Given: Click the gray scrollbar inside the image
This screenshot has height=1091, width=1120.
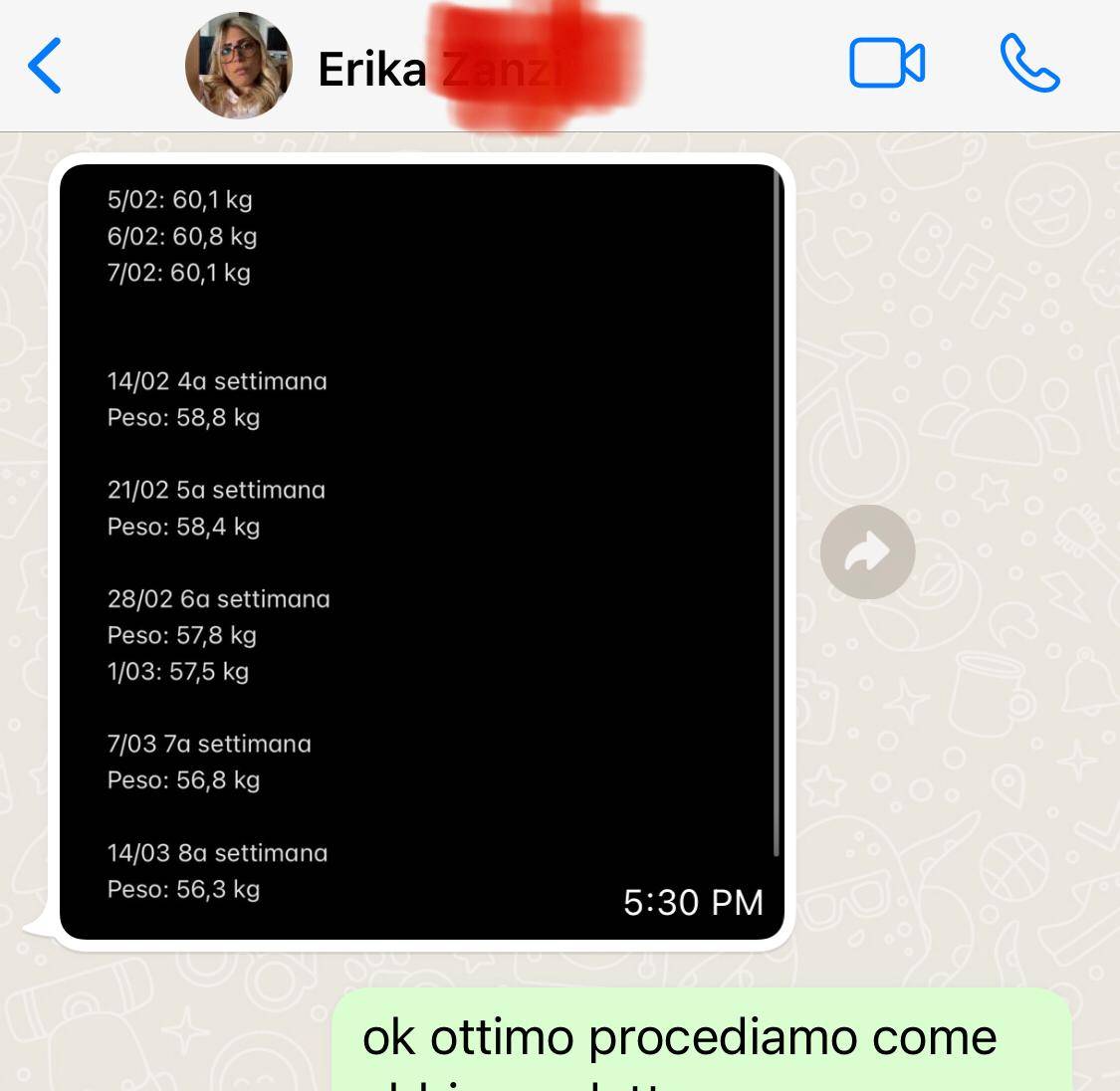Looking at the screenshot, I should click(777, 512).
